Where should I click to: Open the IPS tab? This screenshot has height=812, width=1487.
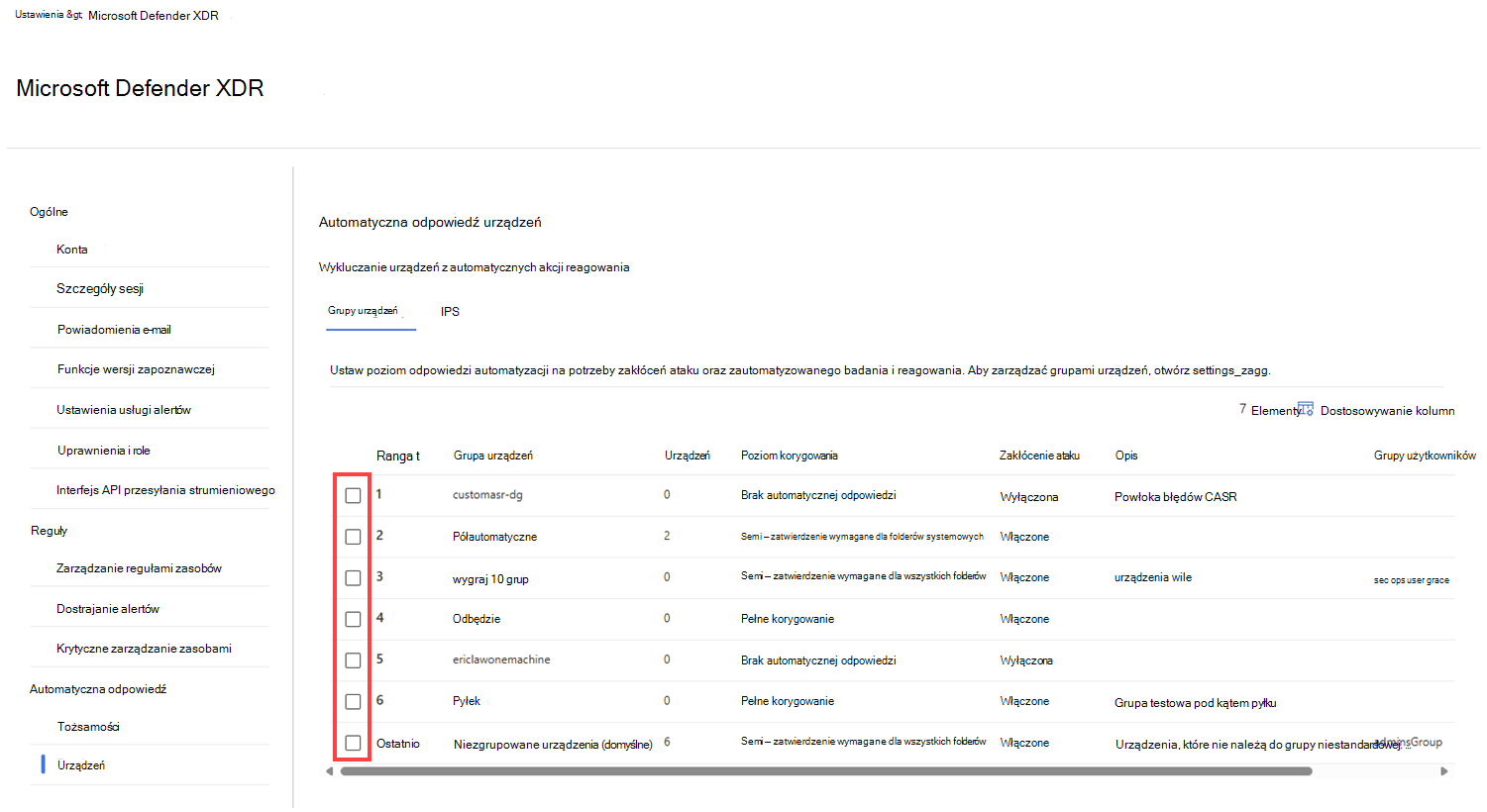tap(450, 312)
